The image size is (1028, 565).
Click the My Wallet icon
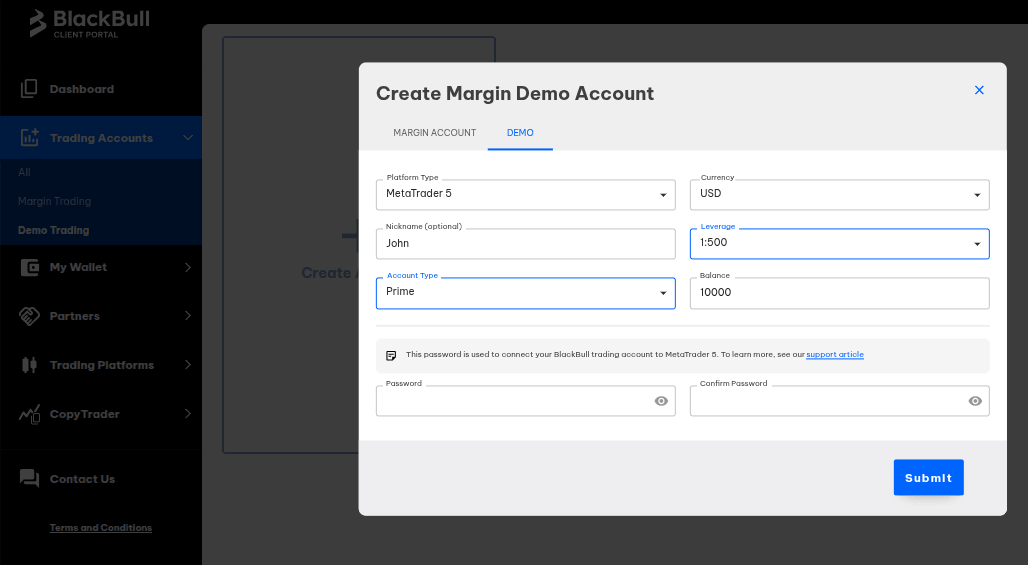click(30, 267)
